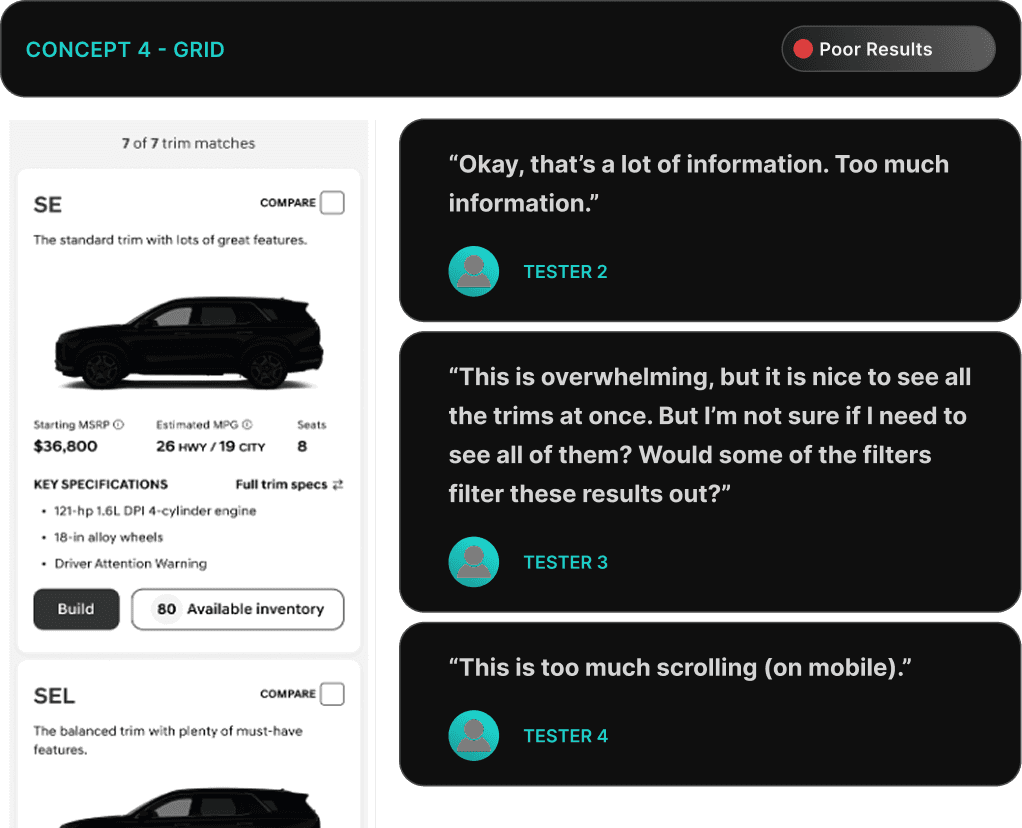
Task: Click the Tester 2 avatar icon
Action: coord(474,271)
